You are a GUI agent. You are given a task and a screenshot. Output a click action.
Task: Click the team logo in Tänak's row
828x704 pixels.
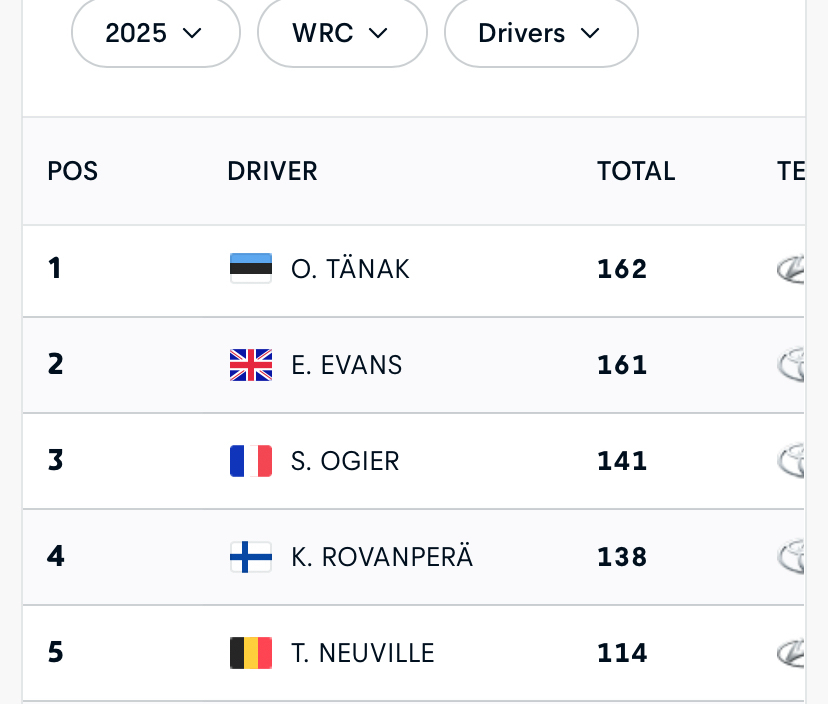tap(791, 269)
